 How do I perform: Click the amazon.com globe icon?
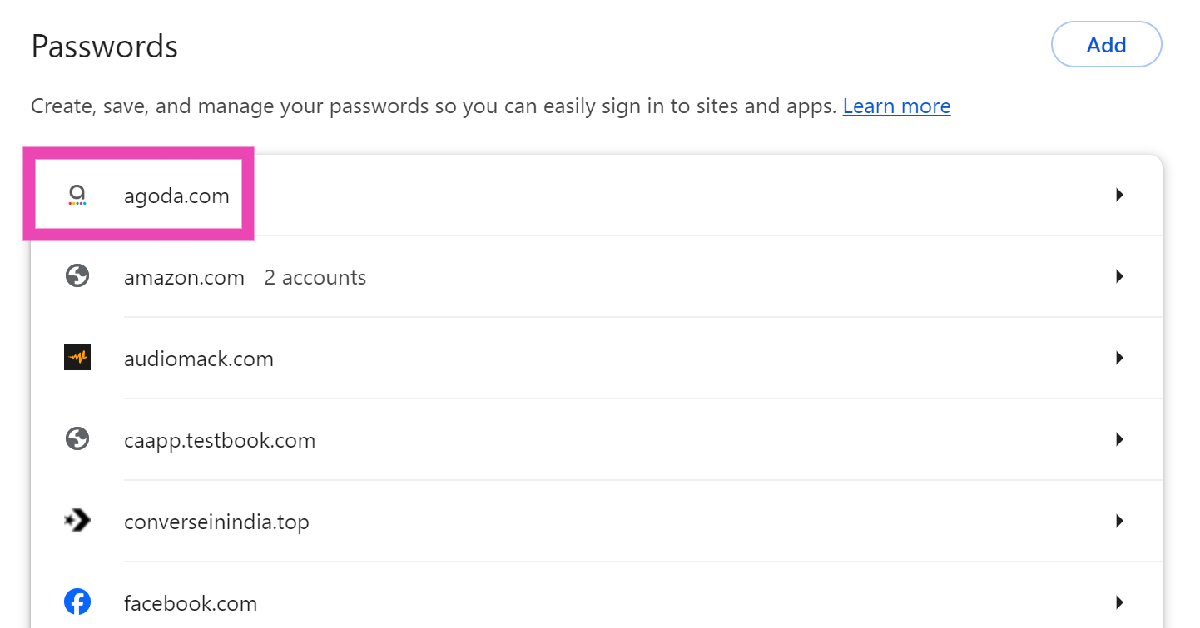pos(77,277)
